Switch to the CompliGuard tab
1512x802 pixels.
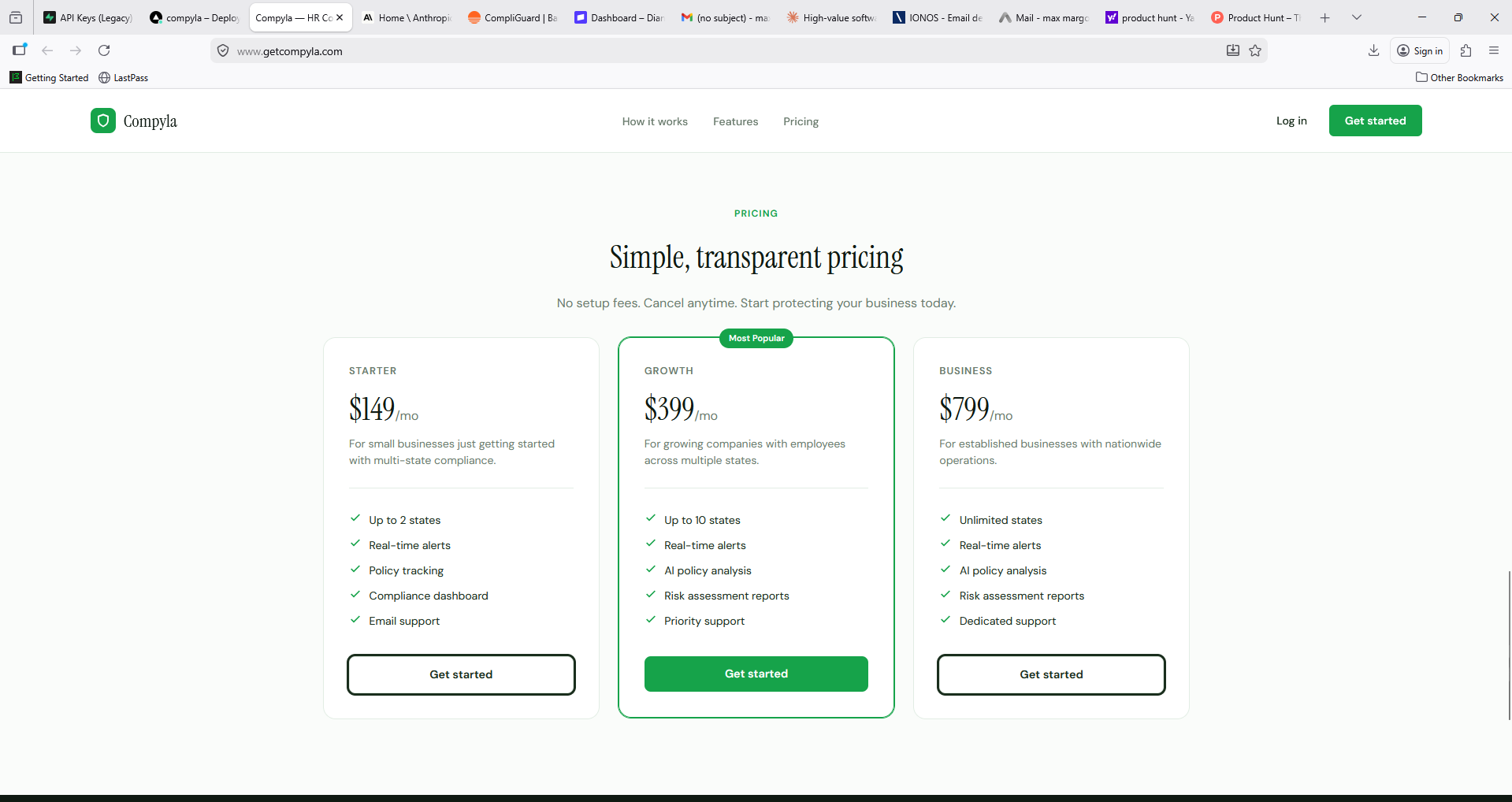[512, 17]
